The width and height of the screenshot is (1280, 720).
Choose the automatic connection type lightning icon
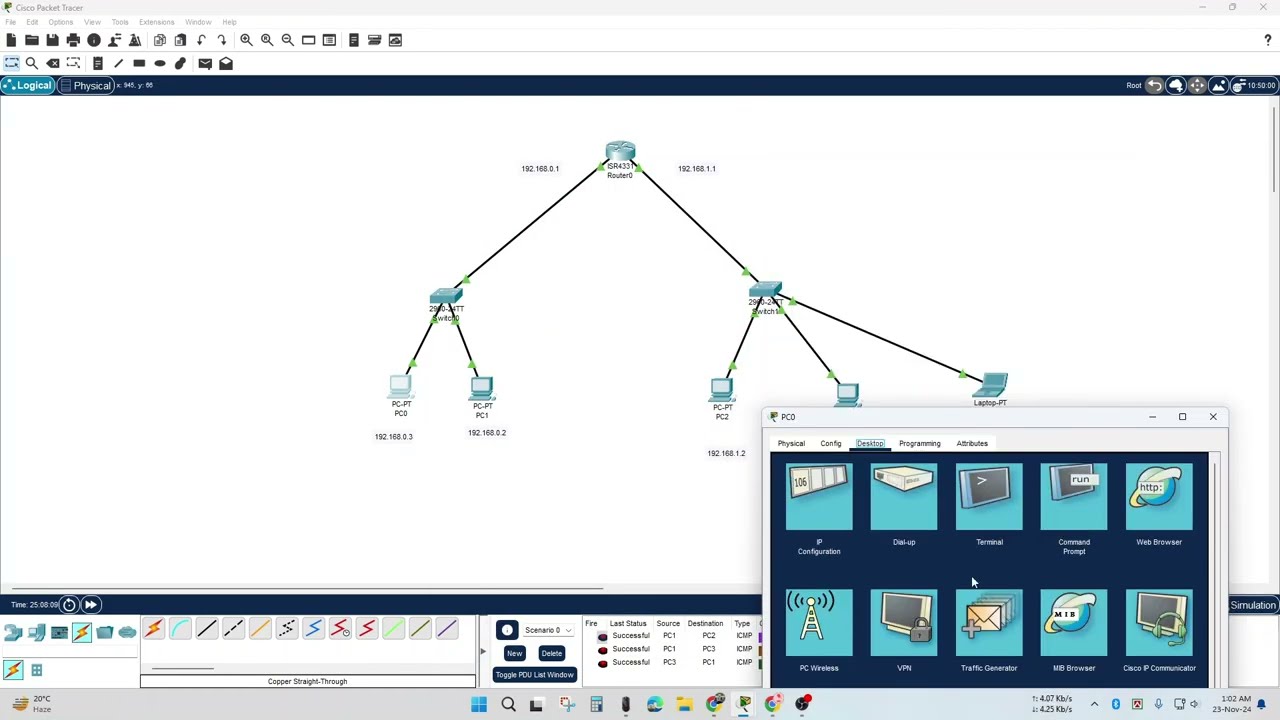tap(153, 629)
